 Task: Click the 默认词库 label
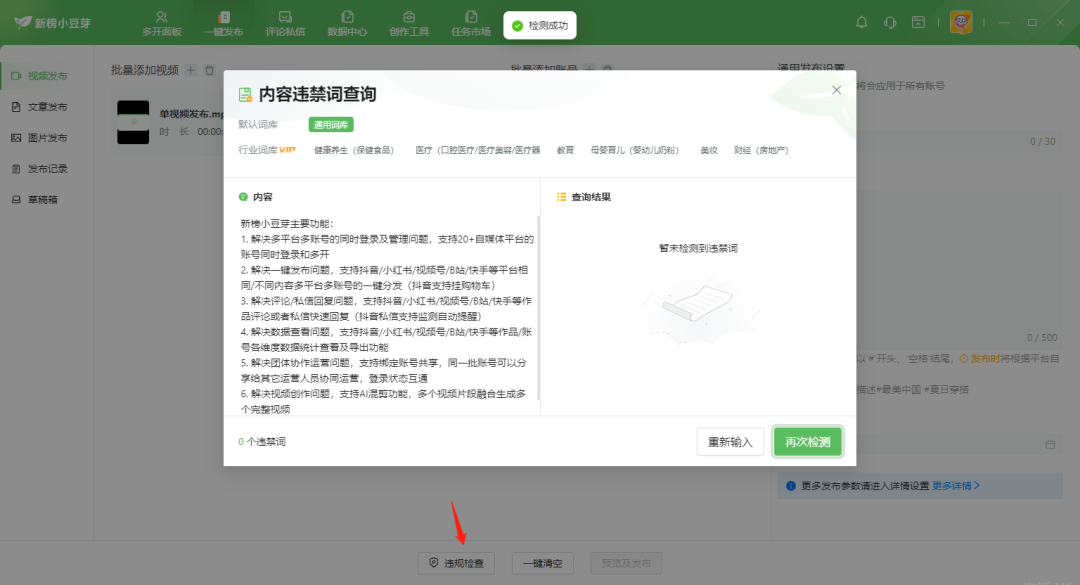click(x=258, y=125)
